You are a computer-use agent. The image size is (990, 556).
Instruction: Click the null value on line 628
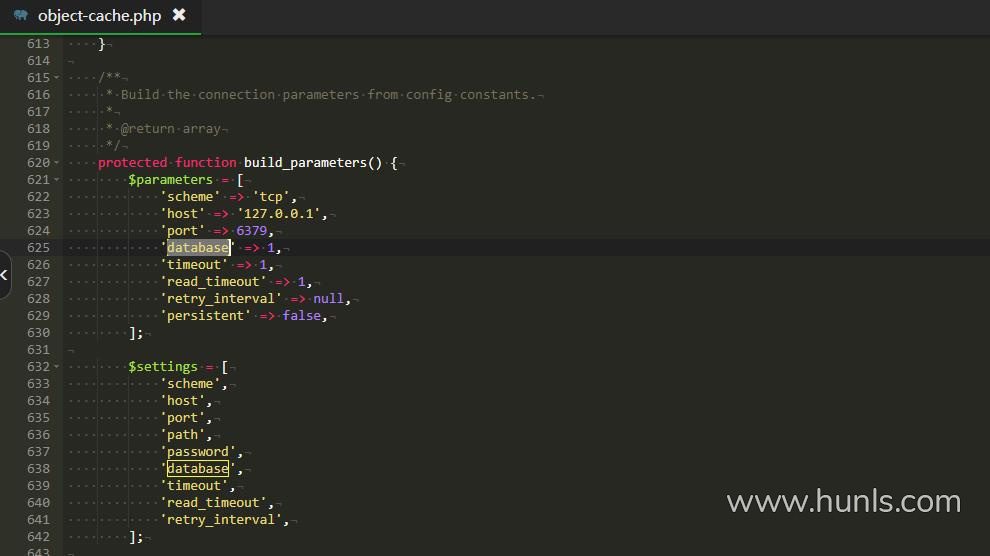(x=328, y=299)
